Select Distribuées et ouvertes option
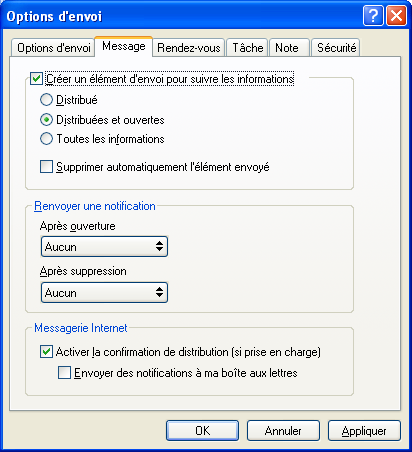The width and height of the screenshot is (412, 452). 46,120
